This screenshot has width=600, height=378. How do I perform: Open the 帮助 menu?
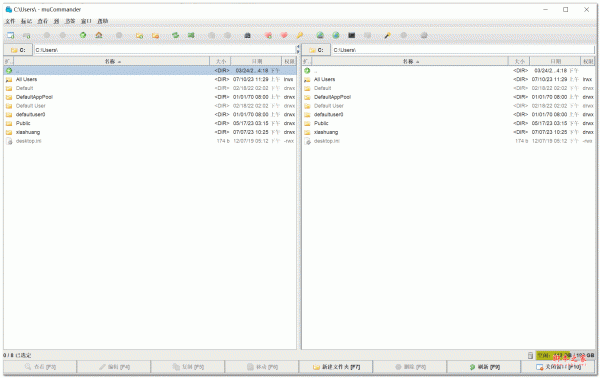pyautogui.click(x=103, y=21)
